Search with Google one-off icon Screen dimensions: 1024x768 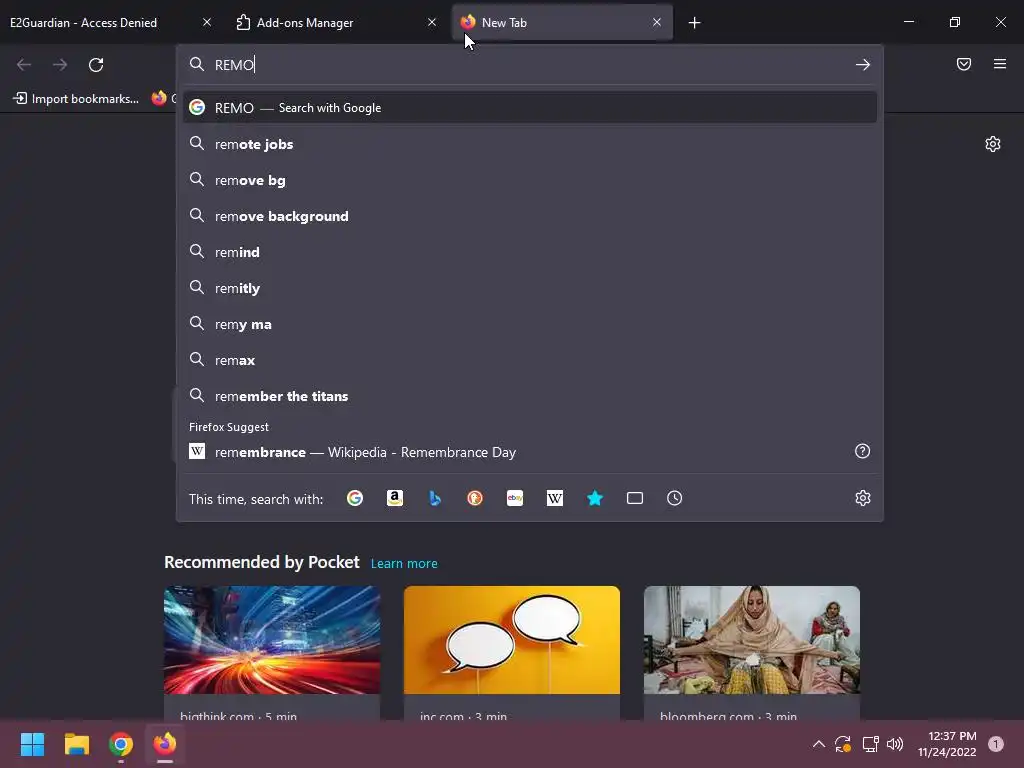tap(355, 498)
